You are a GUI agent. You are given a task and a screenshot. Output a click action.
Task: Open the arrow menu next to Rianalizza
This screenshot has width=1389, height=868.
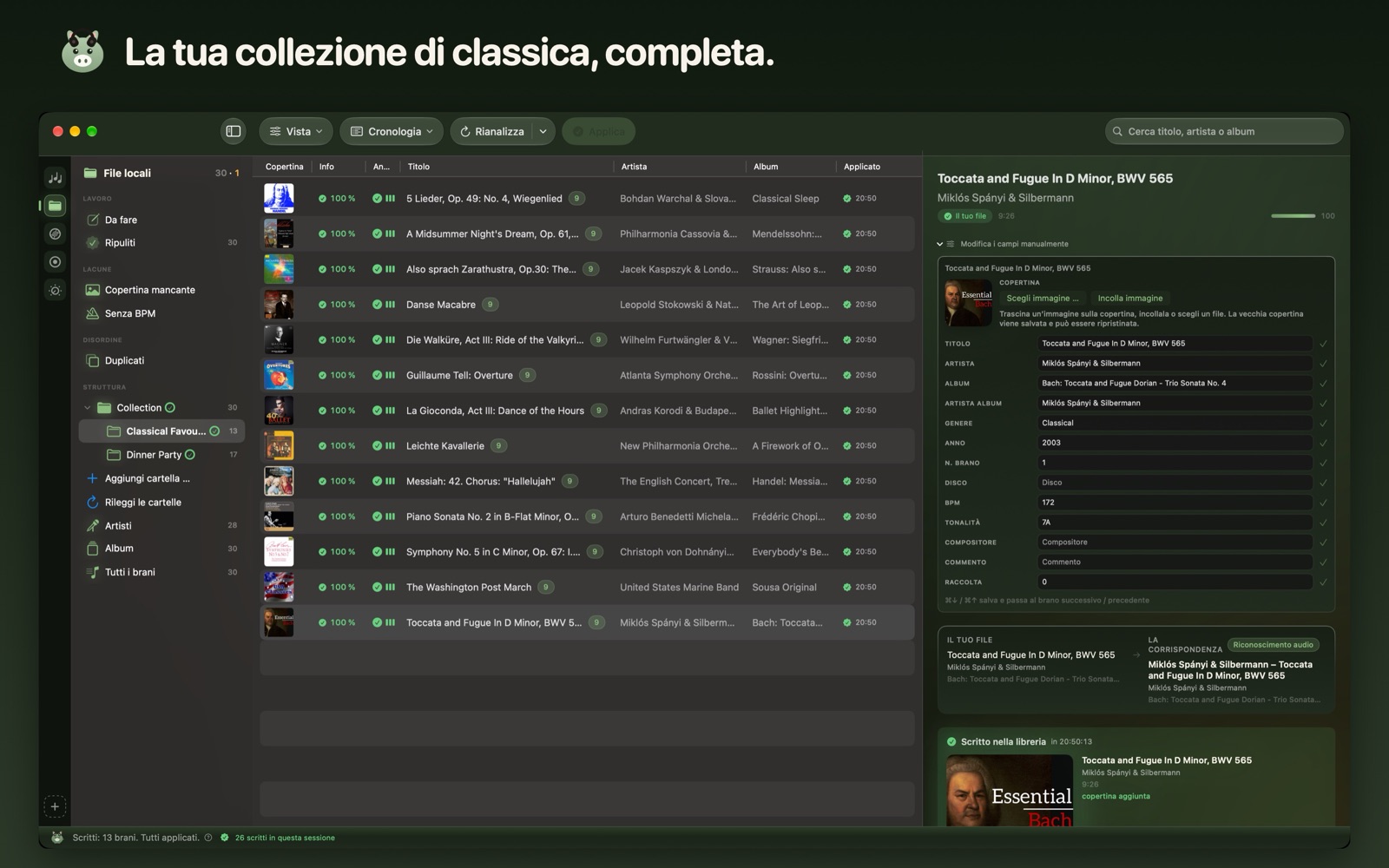(543, 131)
